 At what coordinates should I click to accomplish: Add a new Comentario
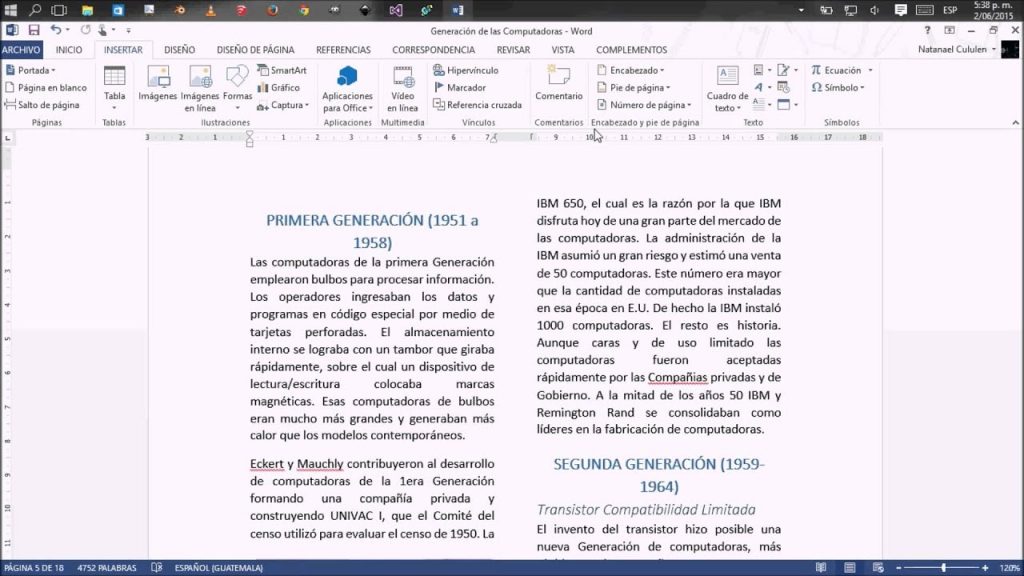[558, 85]
